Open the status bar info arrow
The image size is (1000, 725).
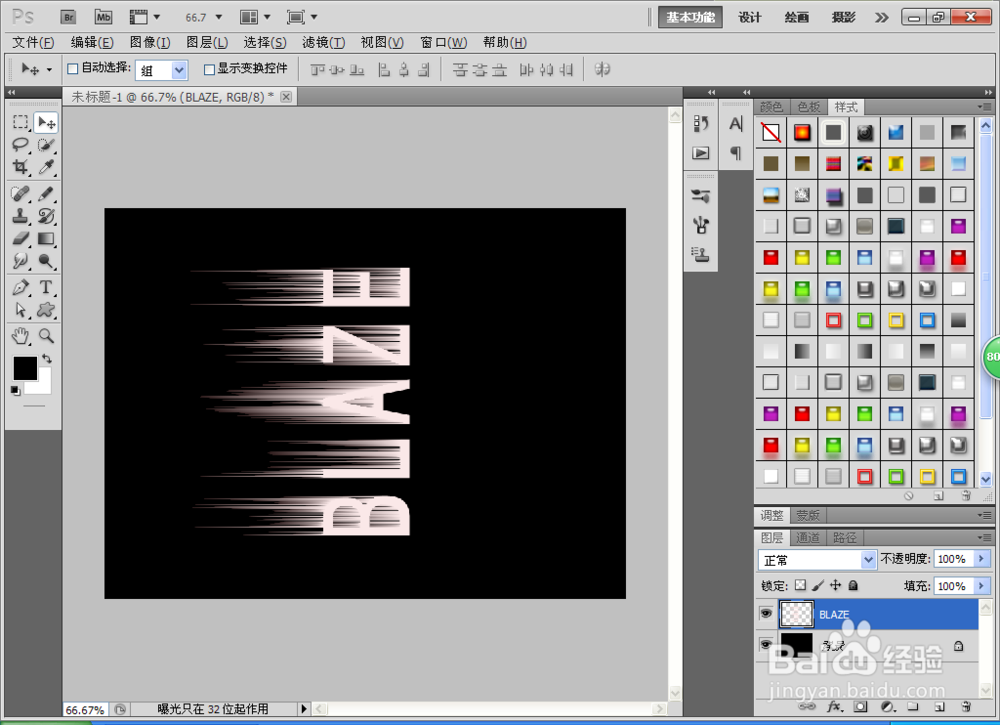(x=304, y=708)
